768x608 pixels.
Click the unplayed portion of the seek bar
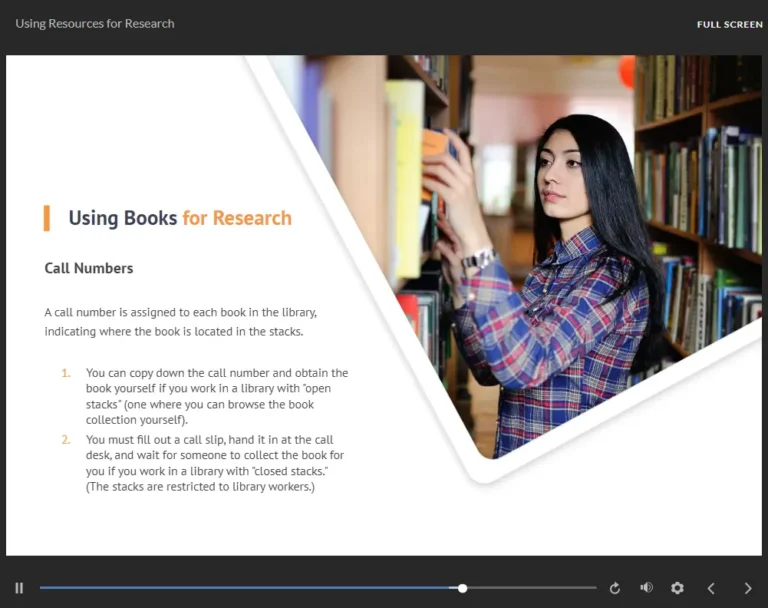pos(531,587)
